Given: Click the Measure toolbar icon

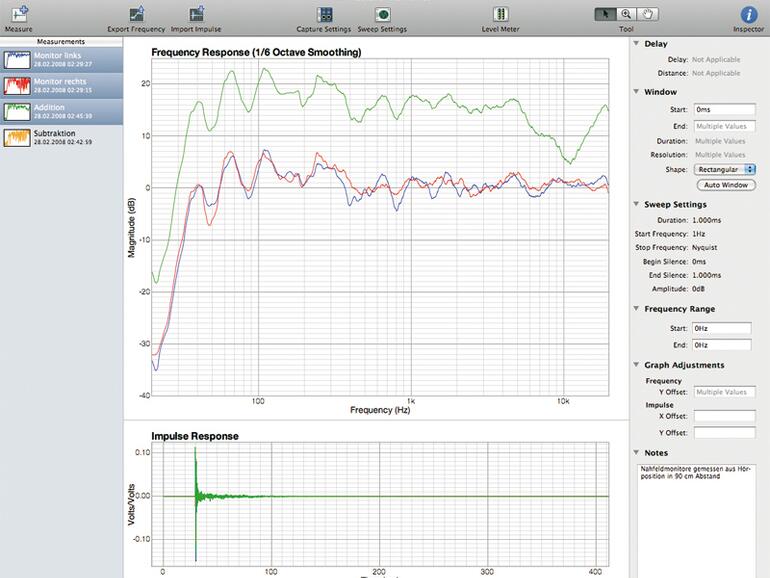Looking at the screenshot, I should click(x=18, y=15).
